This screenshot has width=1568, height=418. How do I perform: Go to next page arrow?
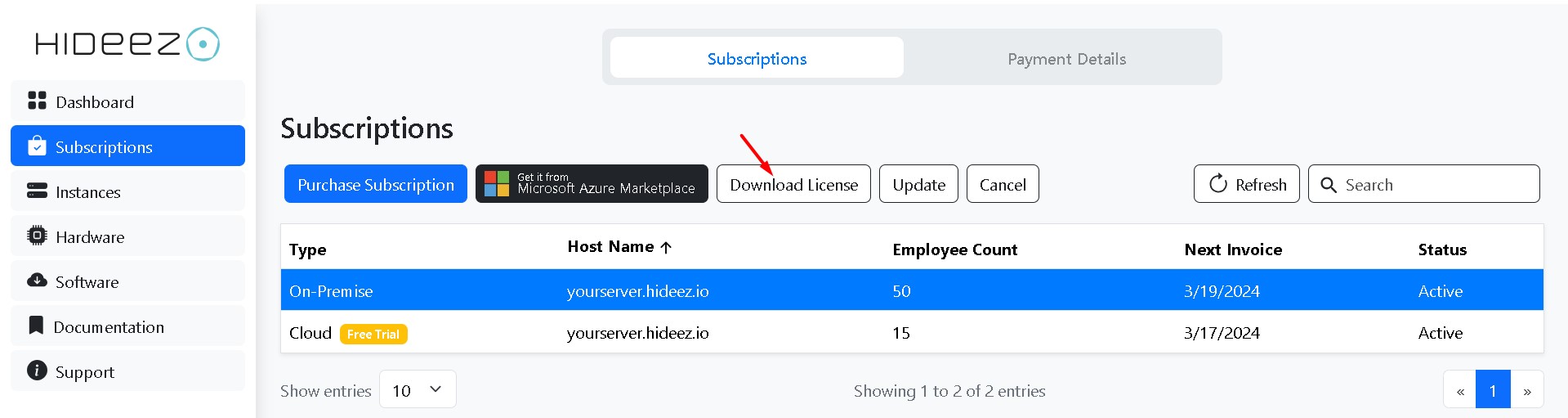1526,391
